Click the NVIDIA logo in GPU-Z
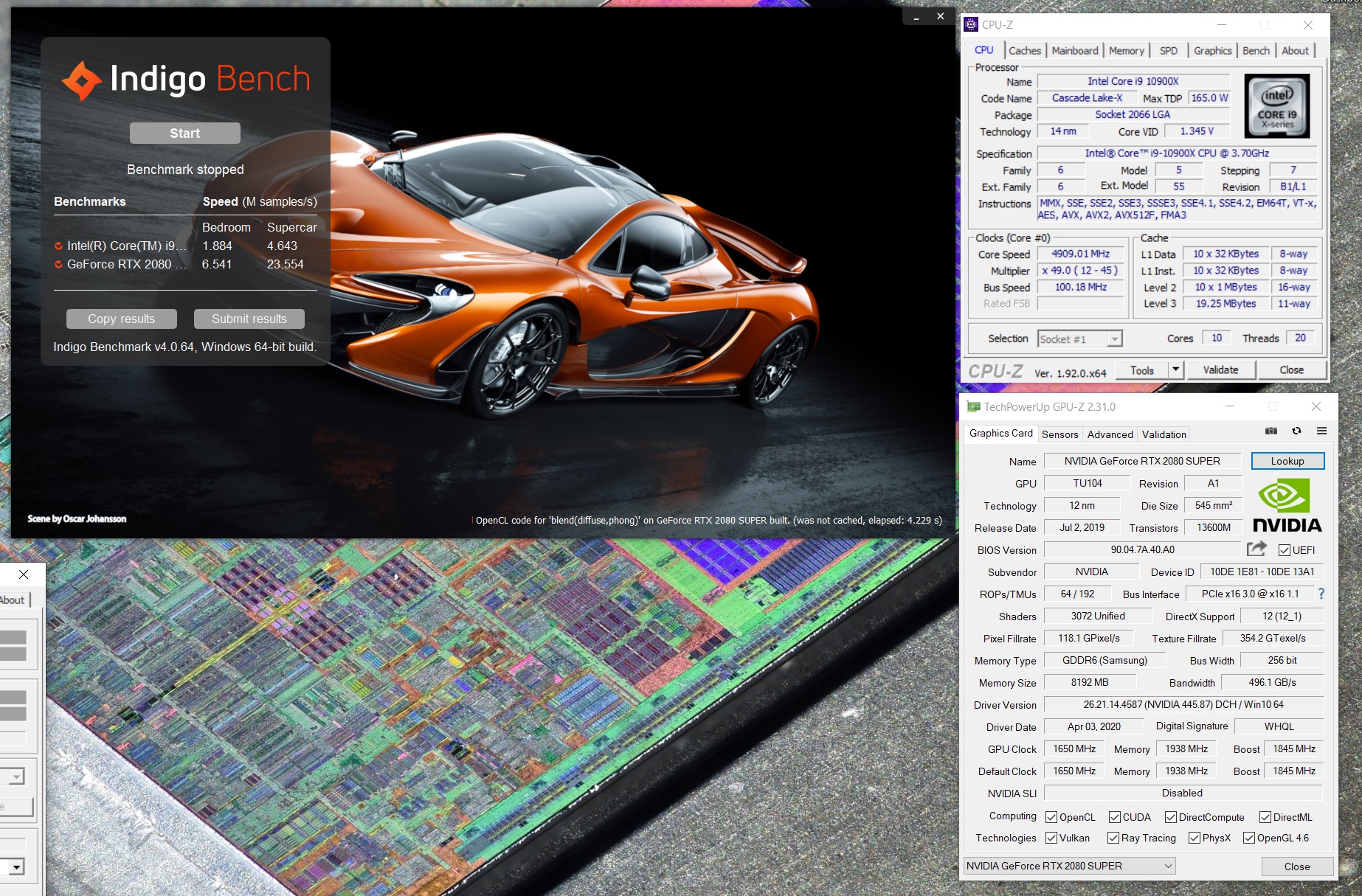This screenshot has width=1362, height=896. point(1287,506)
